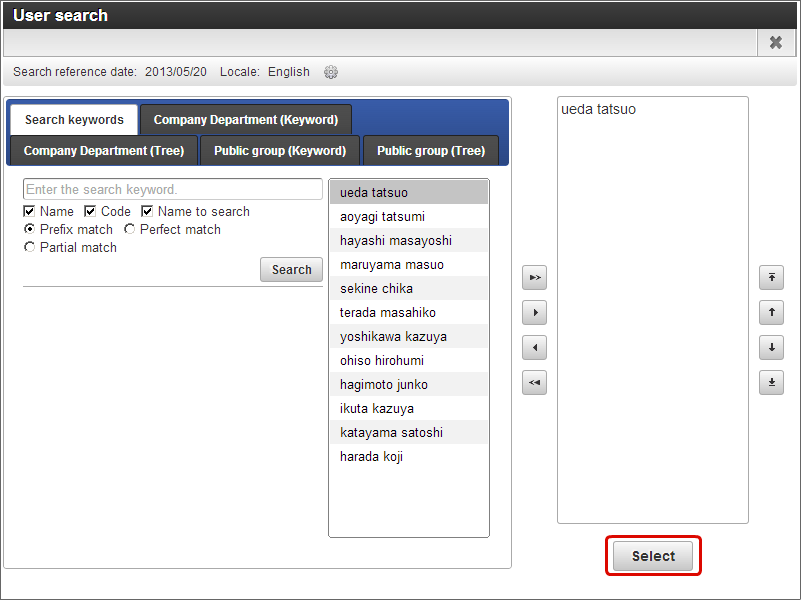The width and height of the screenshot is (801, 600).
Task: Select harada koji in results list
Action: pos(409,457)
